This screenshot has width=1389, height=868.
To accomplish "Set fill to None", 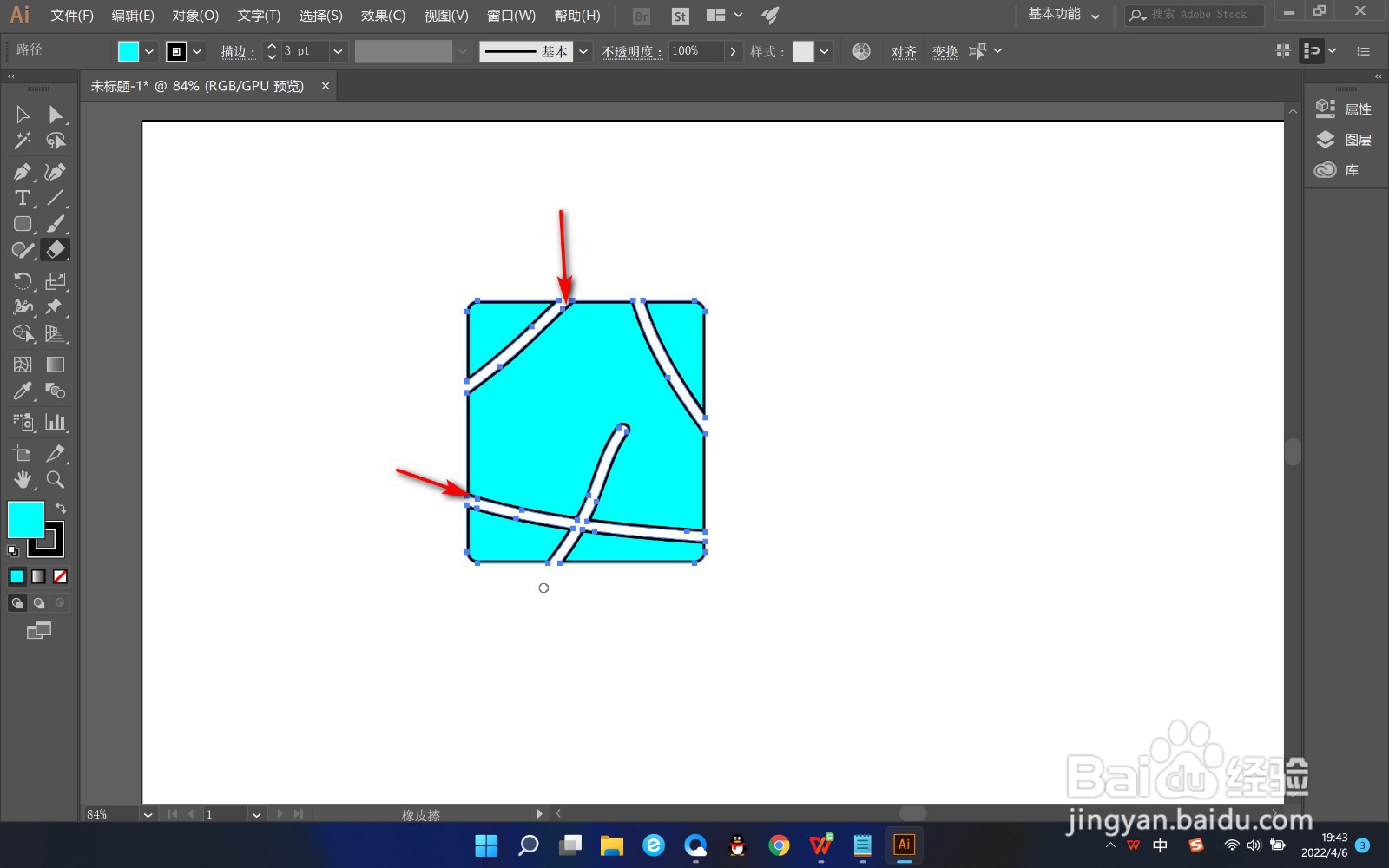I will click(60, 576).
